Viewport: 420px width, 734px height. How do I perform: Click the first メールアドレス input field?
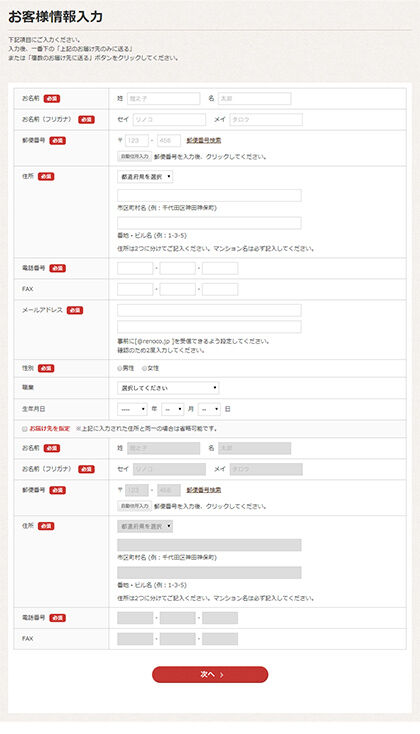click(x=209, y=310)
